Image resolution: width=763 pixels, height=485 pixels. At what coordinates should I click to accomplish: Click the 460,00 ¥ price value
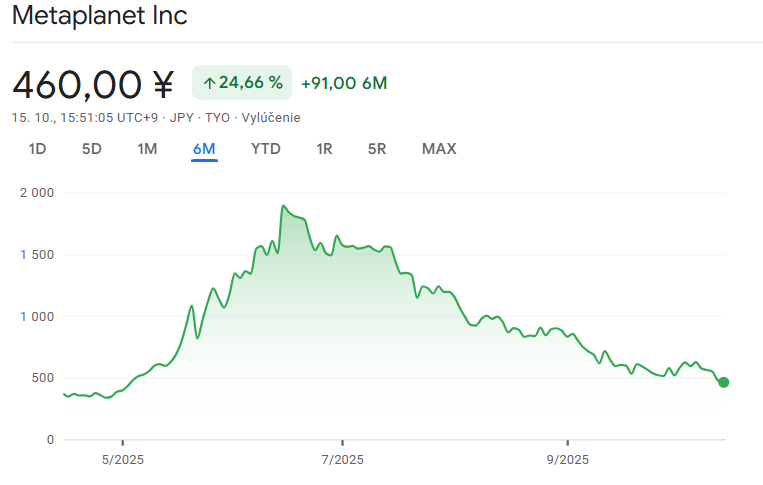(x=93, y=84)
